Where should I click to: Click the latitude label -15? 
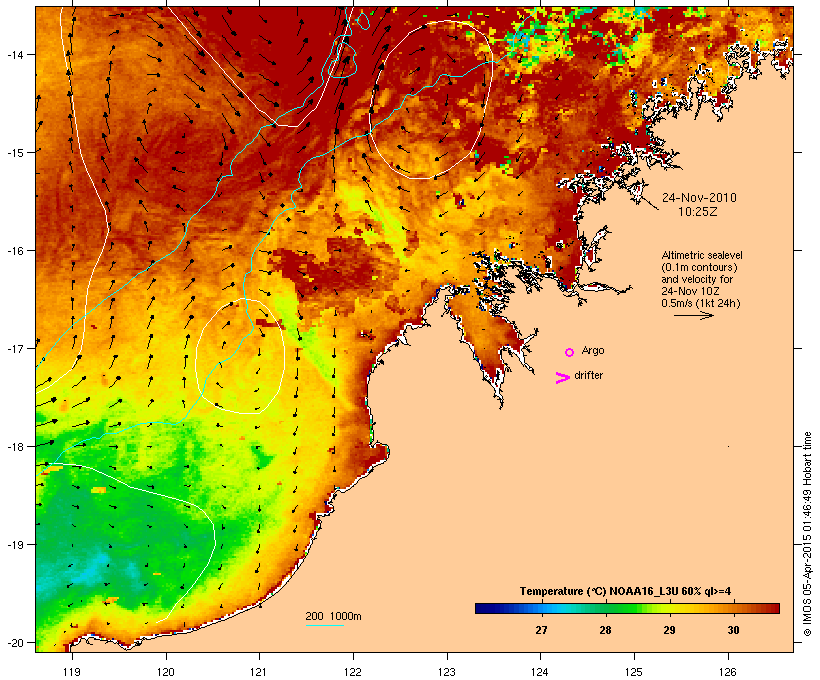pos(14,153)
